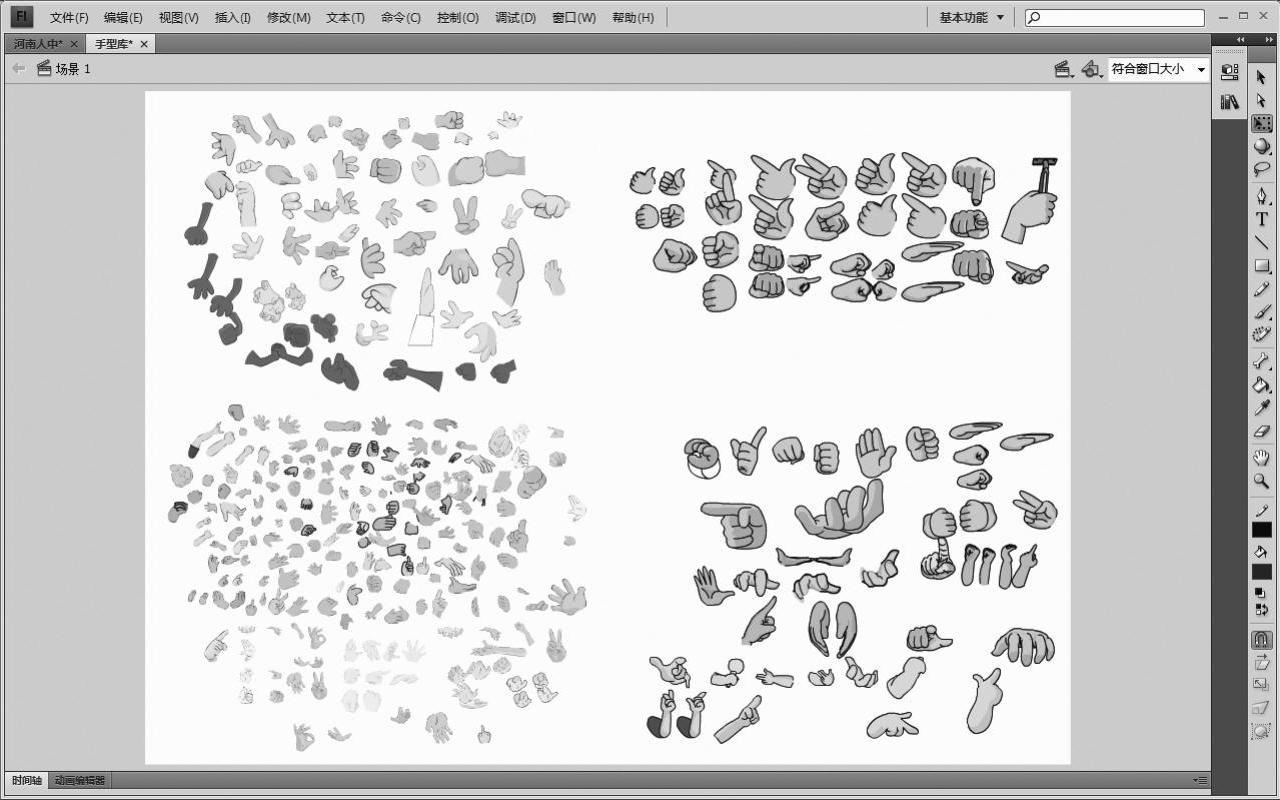Click the scene clapperboard icon
Screen dimensions: 1280x800
point(44,68)
